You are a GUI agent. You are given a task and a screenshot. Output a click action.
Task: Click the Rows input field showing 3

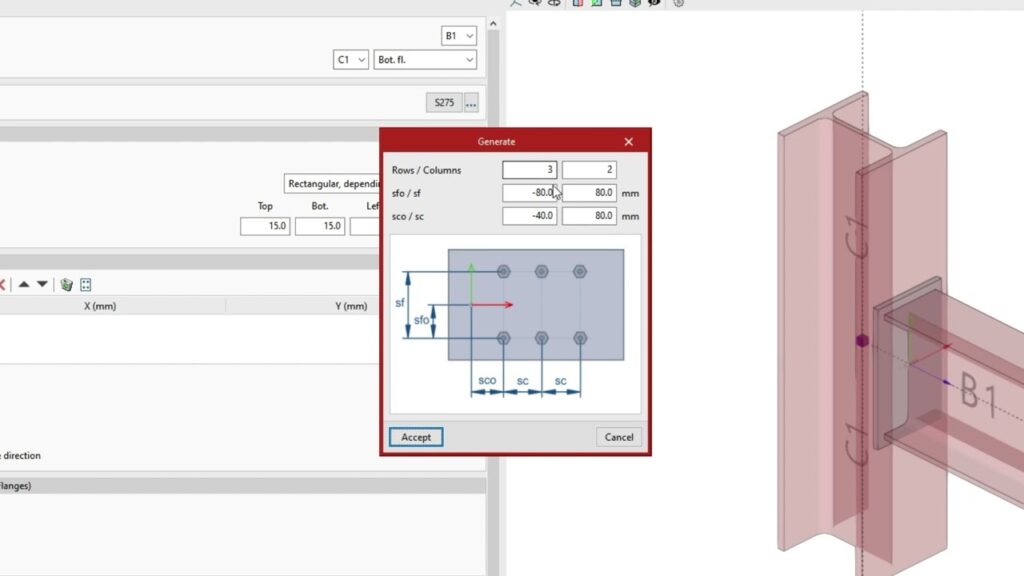529,170
